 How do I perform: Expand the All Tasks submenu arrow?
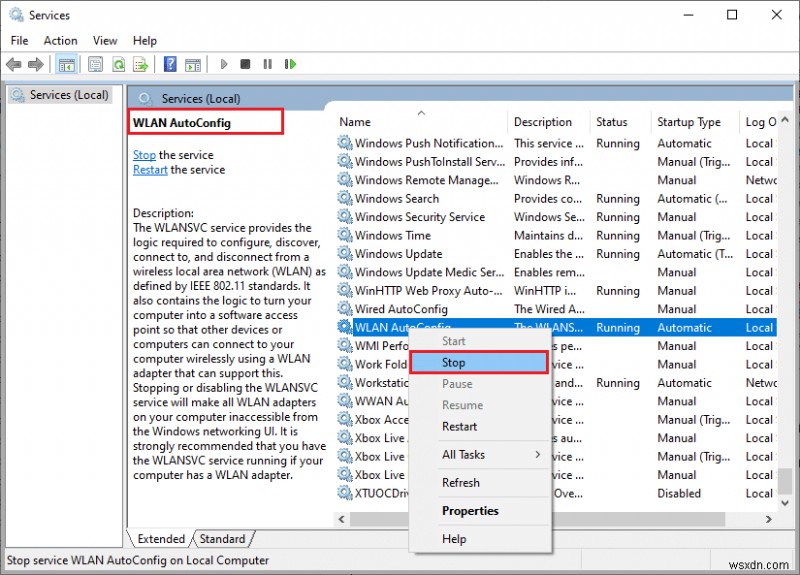[x=537, y=455]
